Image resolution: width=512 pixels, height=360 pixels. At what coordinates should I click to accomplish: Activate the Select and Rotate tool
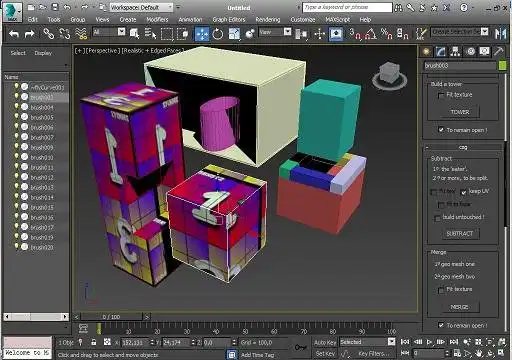pyautogui.click(x=218, y=34)
